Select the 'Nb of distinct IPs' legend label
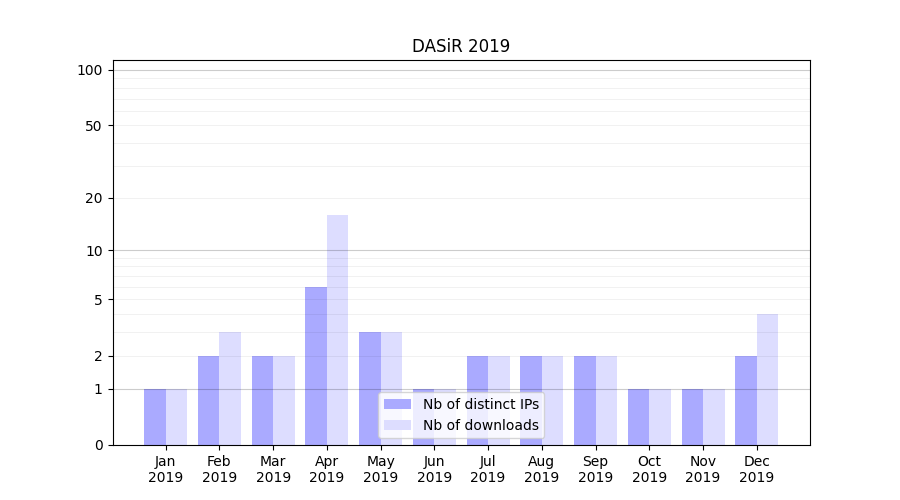900x500 pixels. [x=480, y=404]
